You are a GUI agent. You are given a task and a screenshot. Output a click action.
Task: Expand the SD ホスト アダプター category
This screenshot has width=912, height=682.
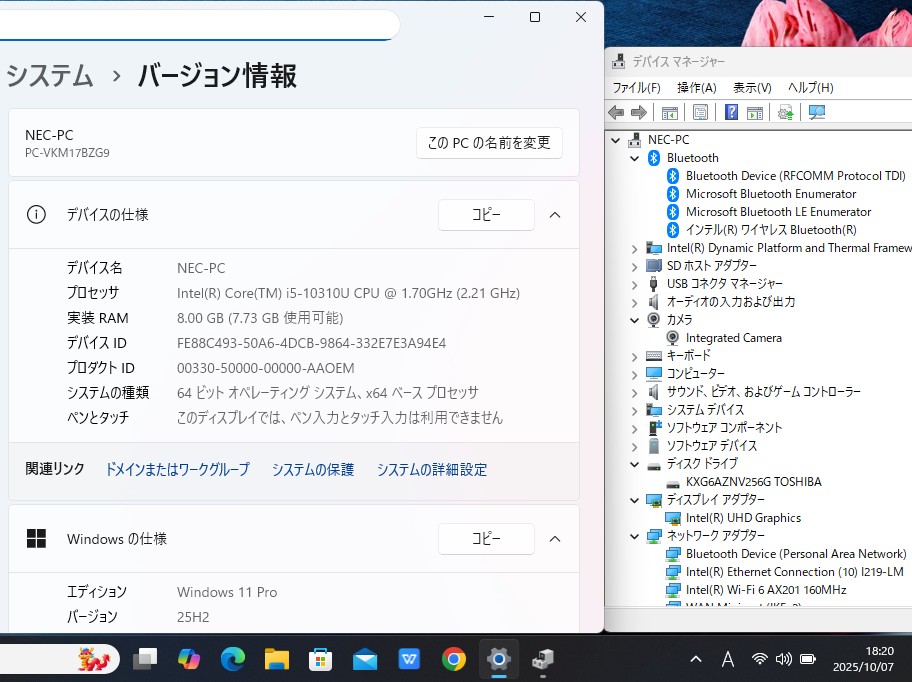click(x=635, y=266)
